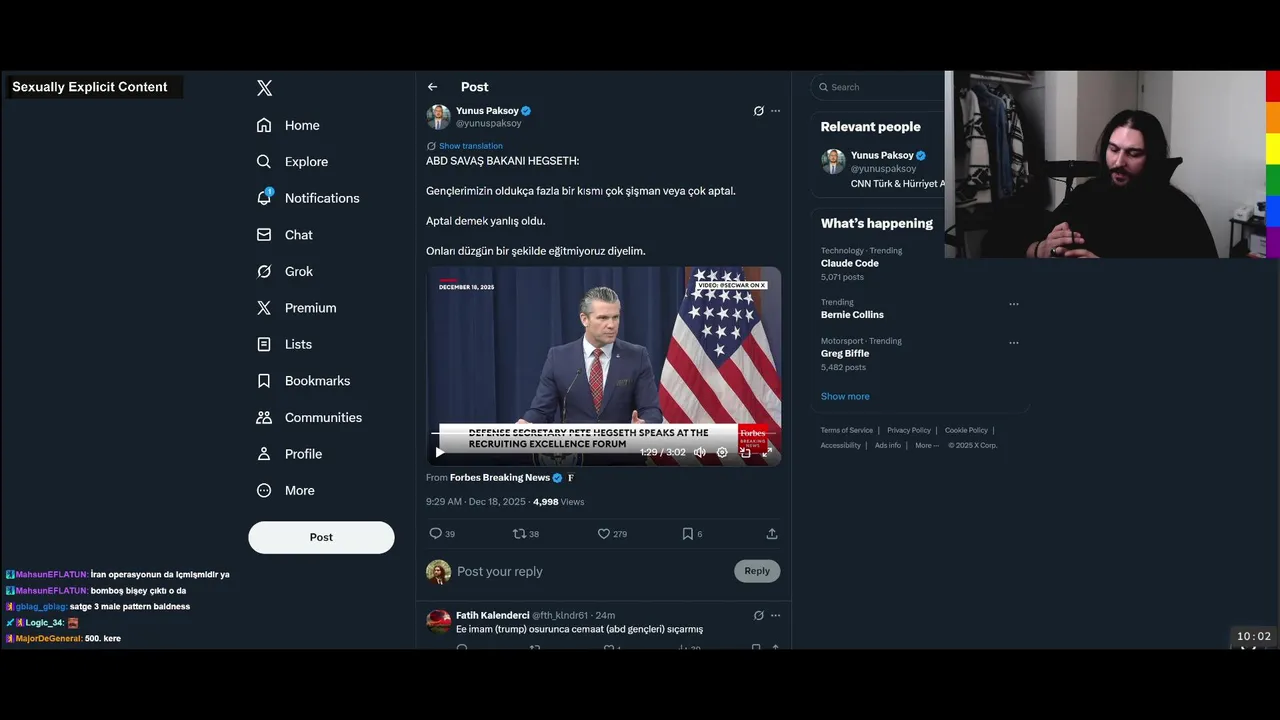The height and width of the screenshot is (720, 1280).
Task: Click the reply comment icon with 39
Action: click(436, 534)
